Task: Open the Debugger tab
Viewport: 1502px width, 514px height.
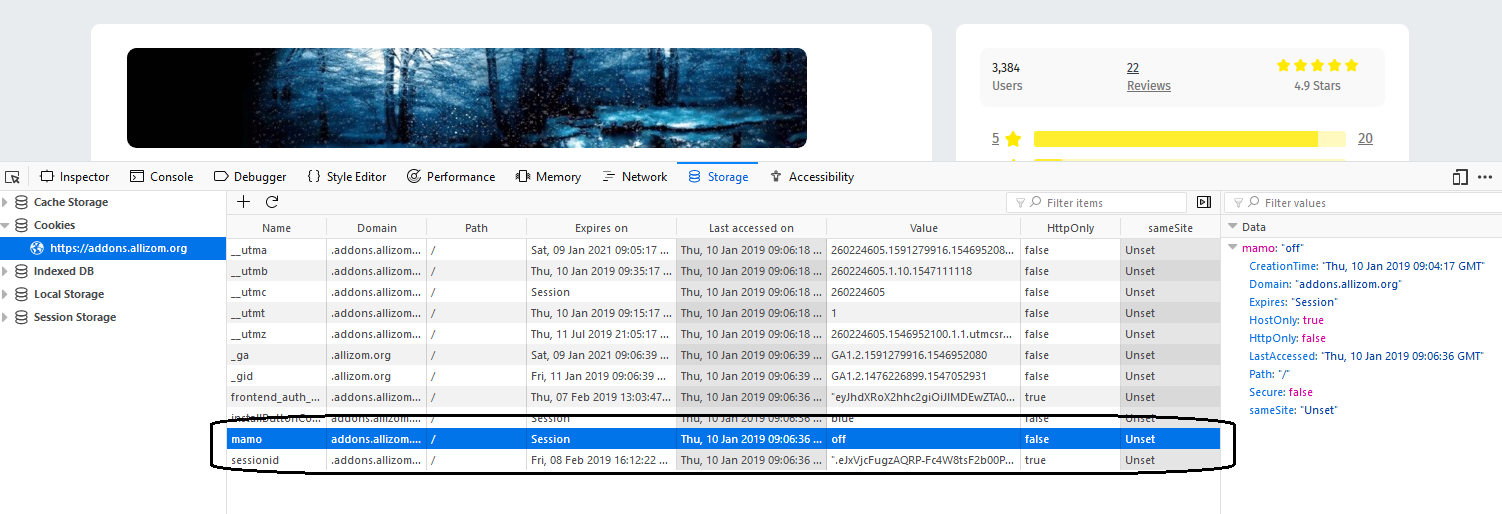Action: pyautogui.click(x=250, y=177)
